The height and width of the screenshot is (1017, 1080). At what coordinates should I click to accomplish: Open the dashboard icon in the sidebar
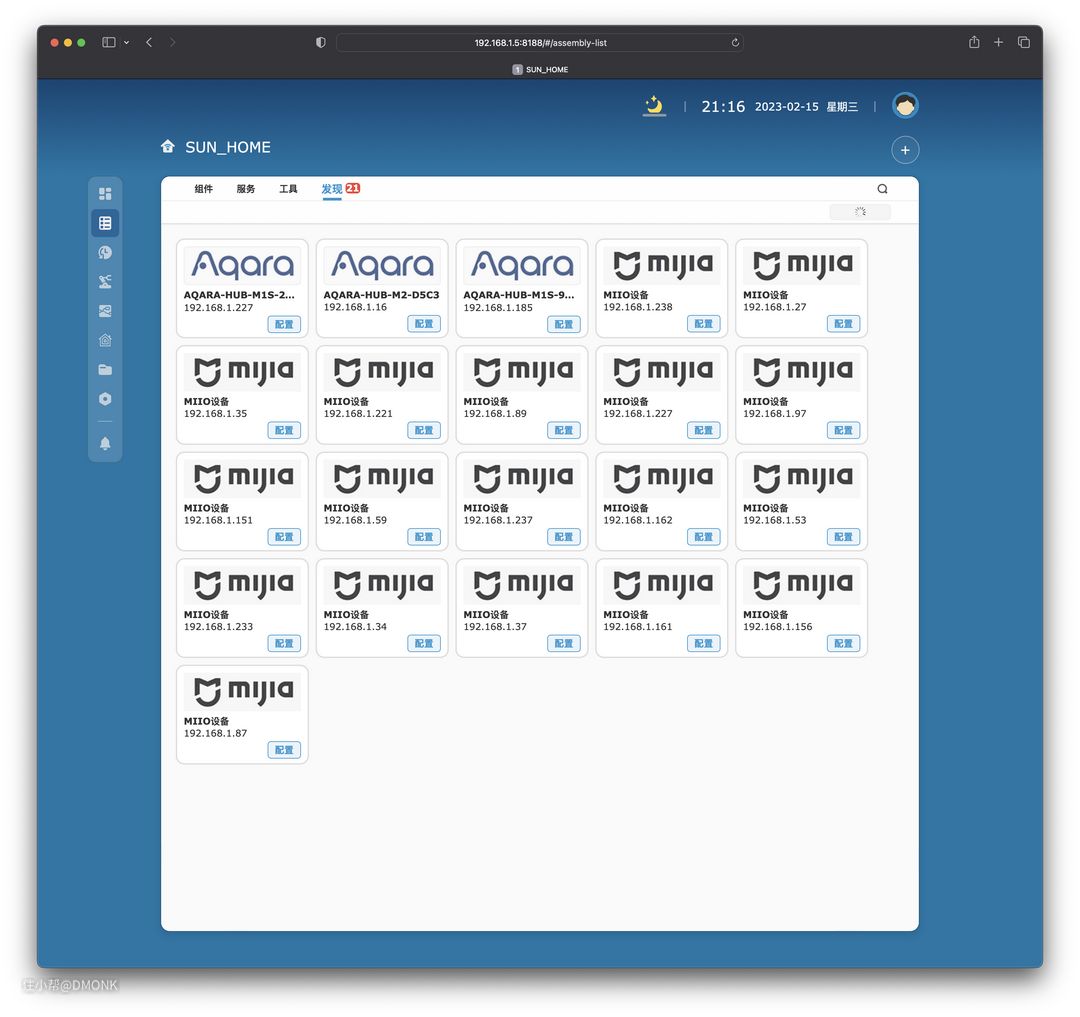tap(105, 194)
